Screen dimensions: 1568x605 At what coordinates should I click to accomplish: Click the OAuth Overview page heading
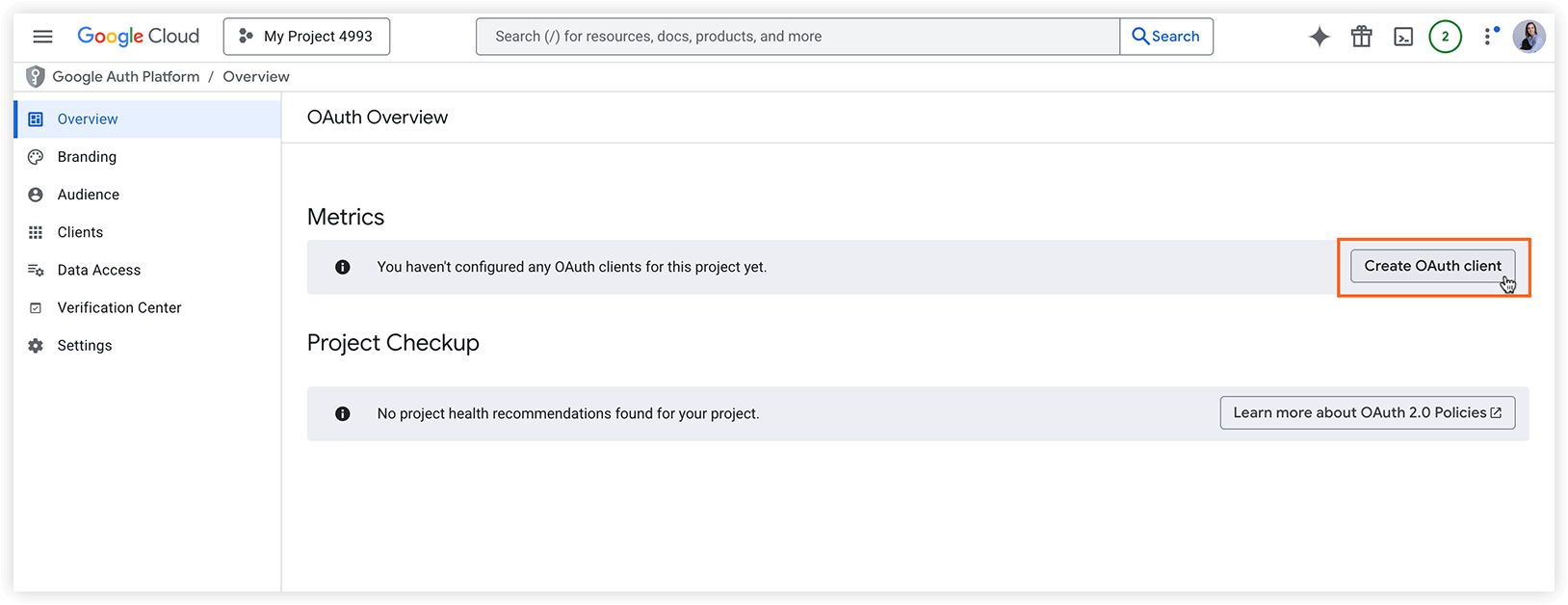(x=378, y=118)
